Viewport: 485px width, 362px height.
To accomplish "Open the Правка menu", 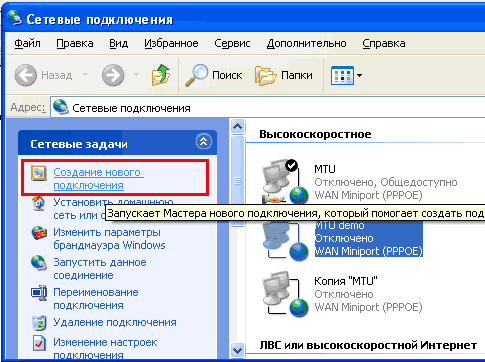I will 75,43.
